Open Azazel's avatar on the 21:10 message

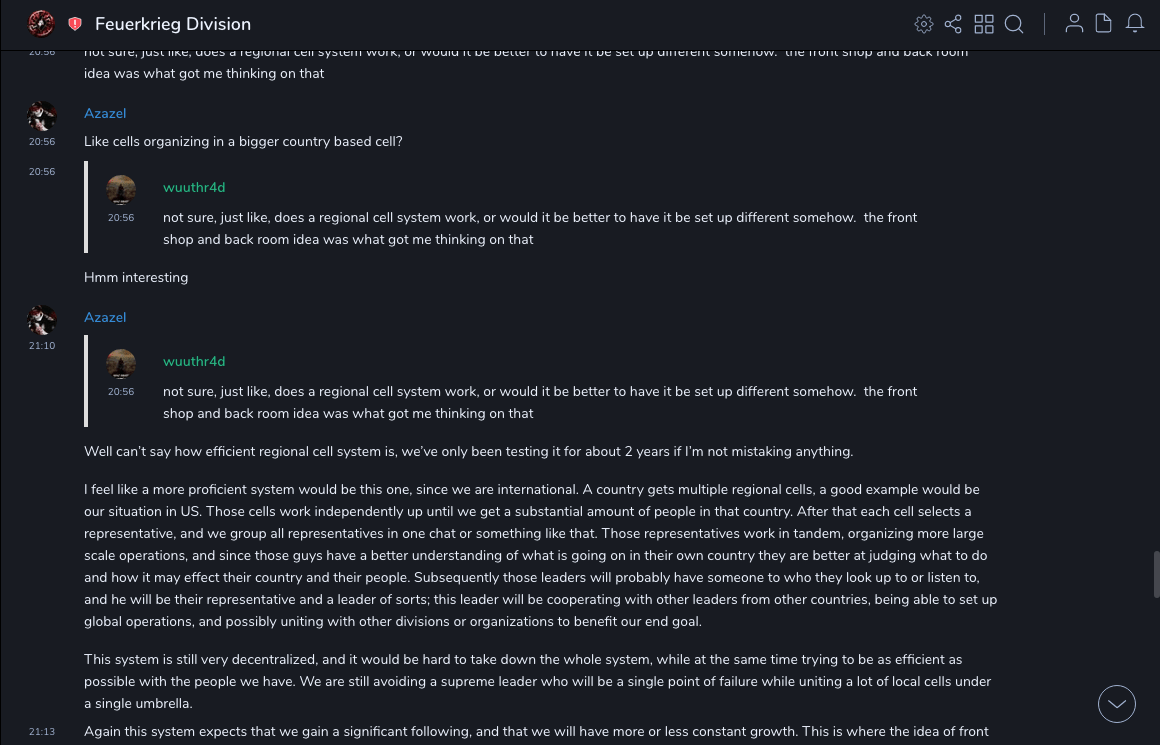click(x=42, y=320)
